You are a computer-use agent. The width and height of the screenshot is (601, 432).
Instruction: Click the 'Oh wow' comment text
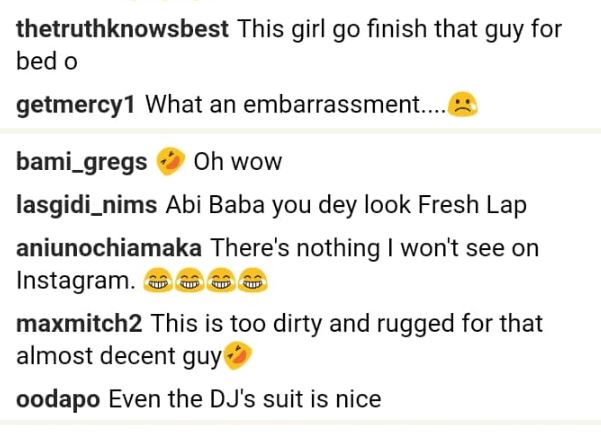(x=237, y=162)
